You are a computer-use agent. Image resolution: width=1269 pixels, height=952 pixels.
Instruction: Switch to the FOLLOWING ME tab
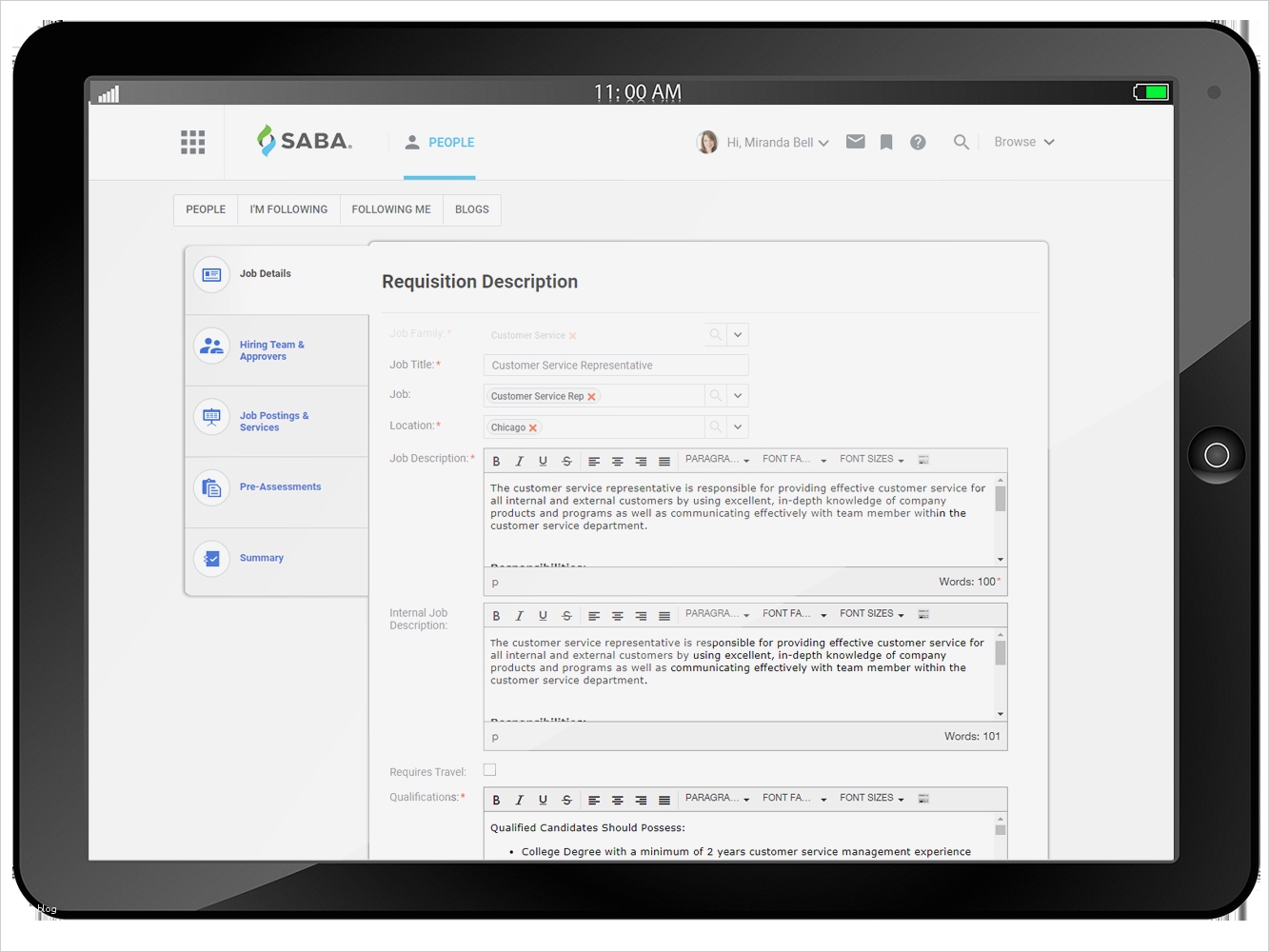click(391, 209)
